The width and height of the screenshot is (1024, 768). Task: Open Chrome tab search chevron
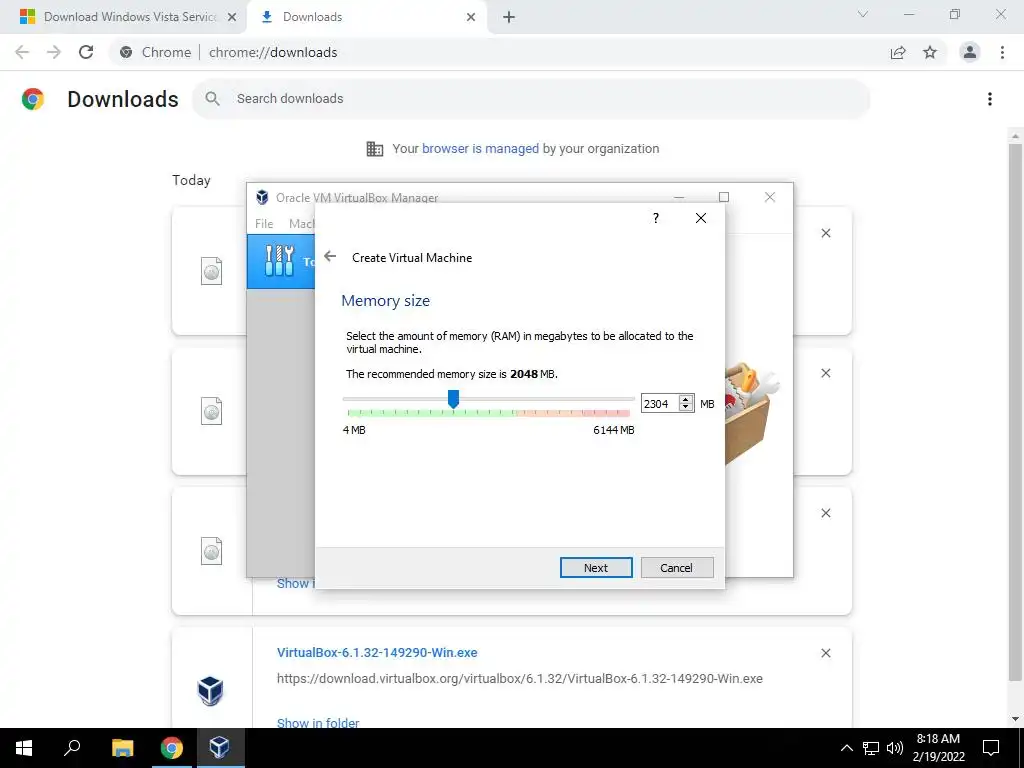(x=863, y=14)
